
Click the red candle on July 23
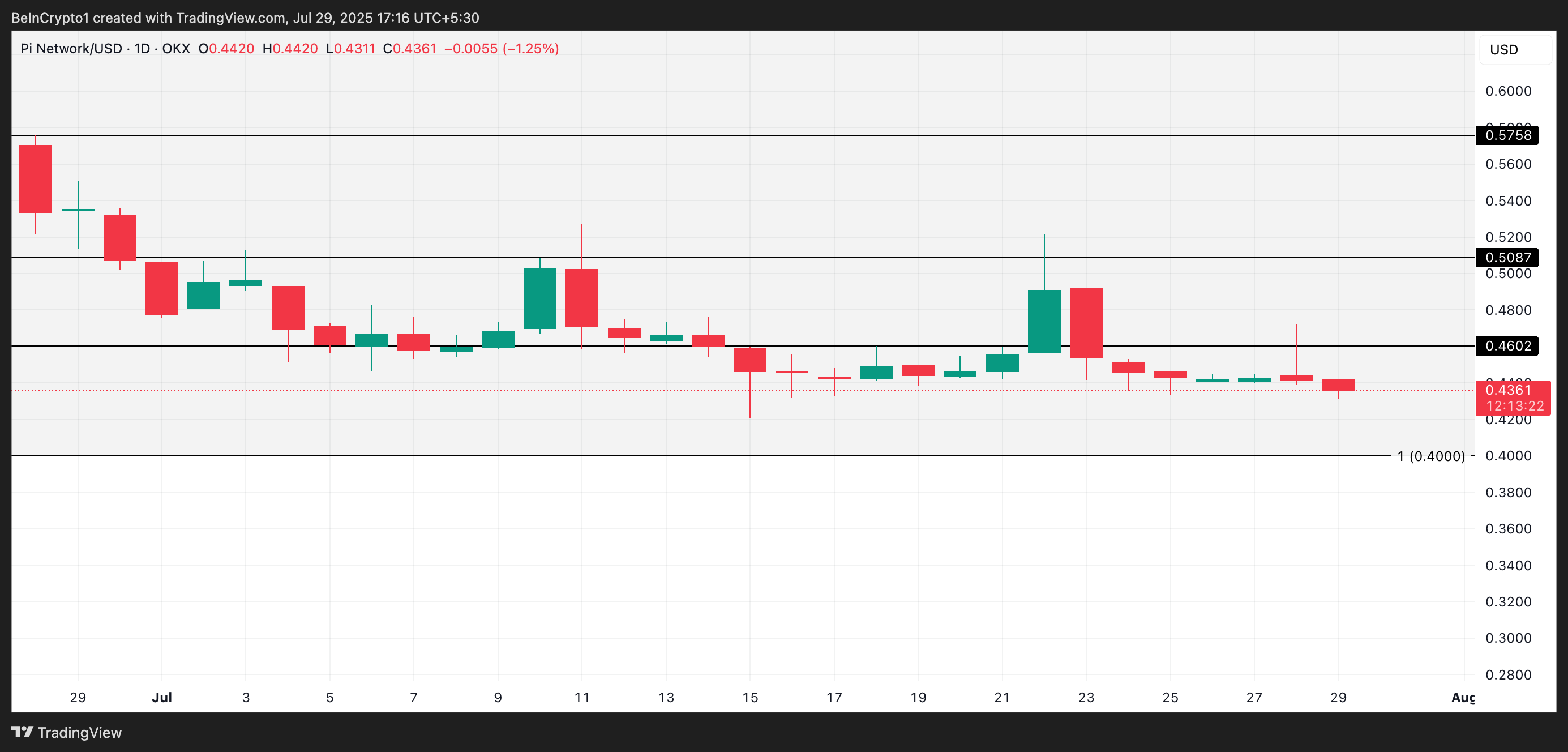(x=1086, y=323)
